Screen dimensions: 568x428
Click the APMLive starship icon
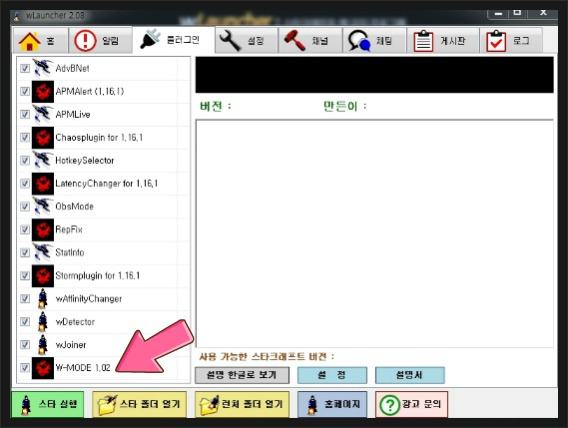(x=43, y=114)
